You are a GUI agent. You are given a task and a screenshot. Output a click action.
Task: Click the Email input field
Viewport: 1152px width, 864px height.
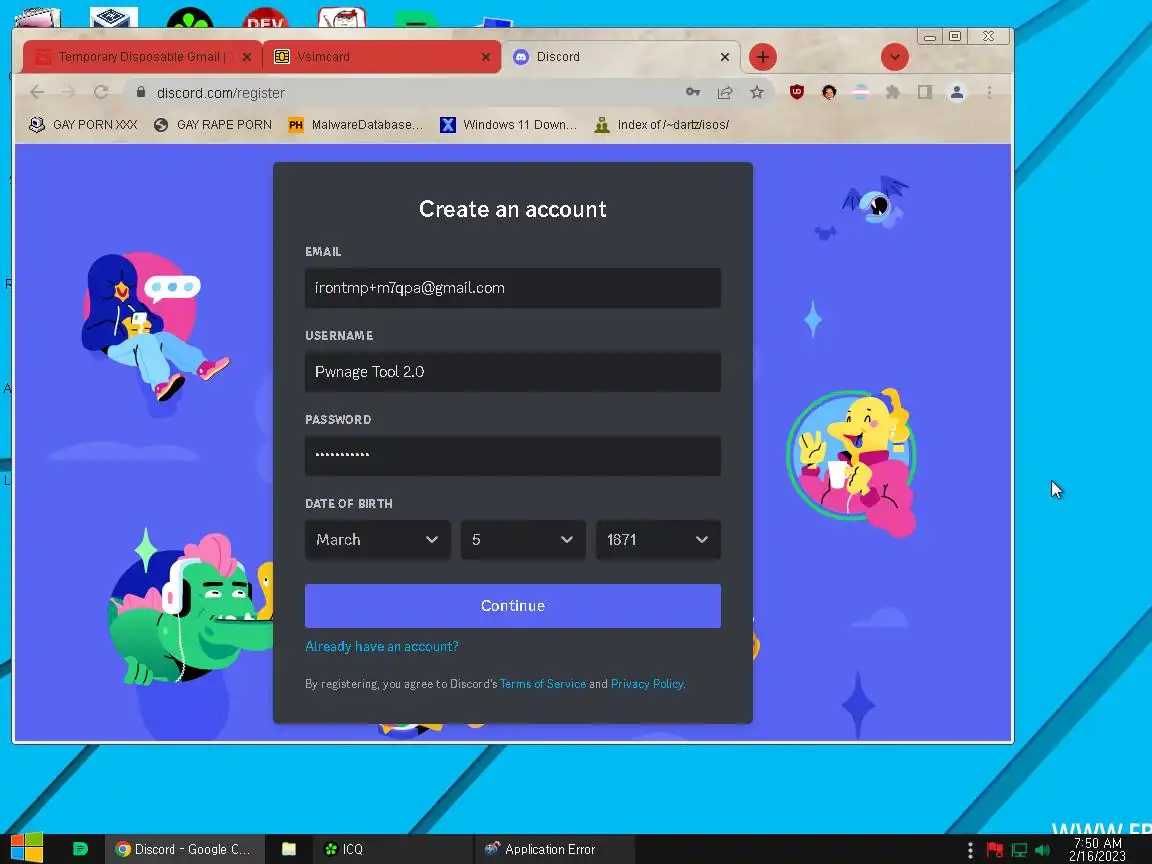point(513,288)
